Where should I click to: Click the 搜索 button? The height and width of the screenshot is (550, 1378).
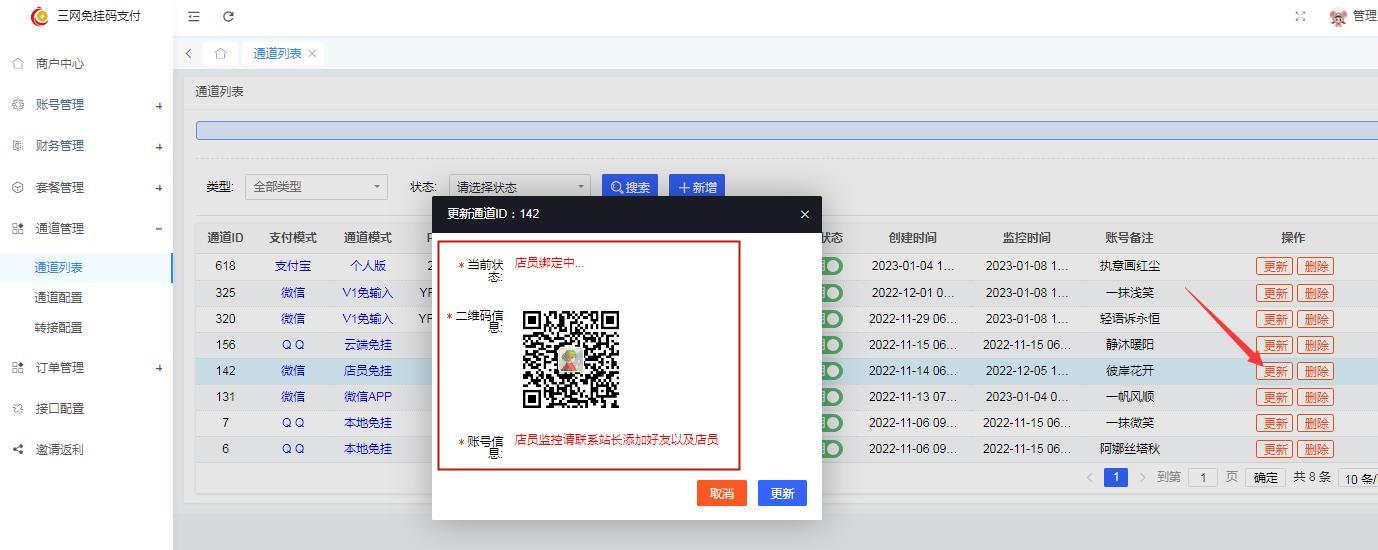(x=630, y=187)
